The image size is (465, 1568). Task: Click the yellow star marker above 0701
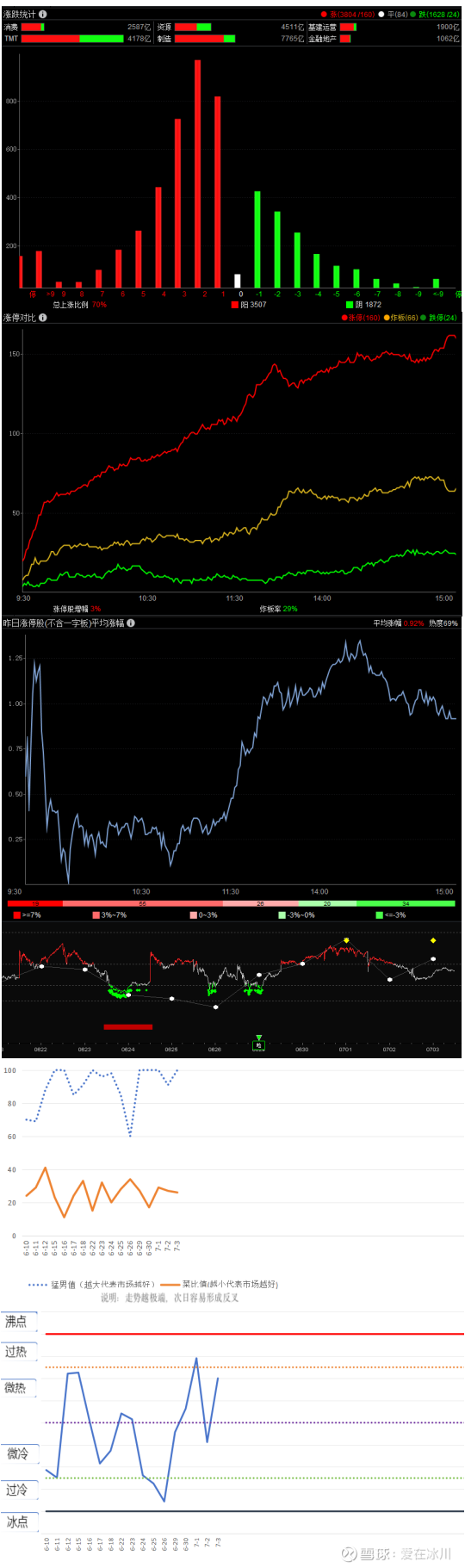pos(346,940)
